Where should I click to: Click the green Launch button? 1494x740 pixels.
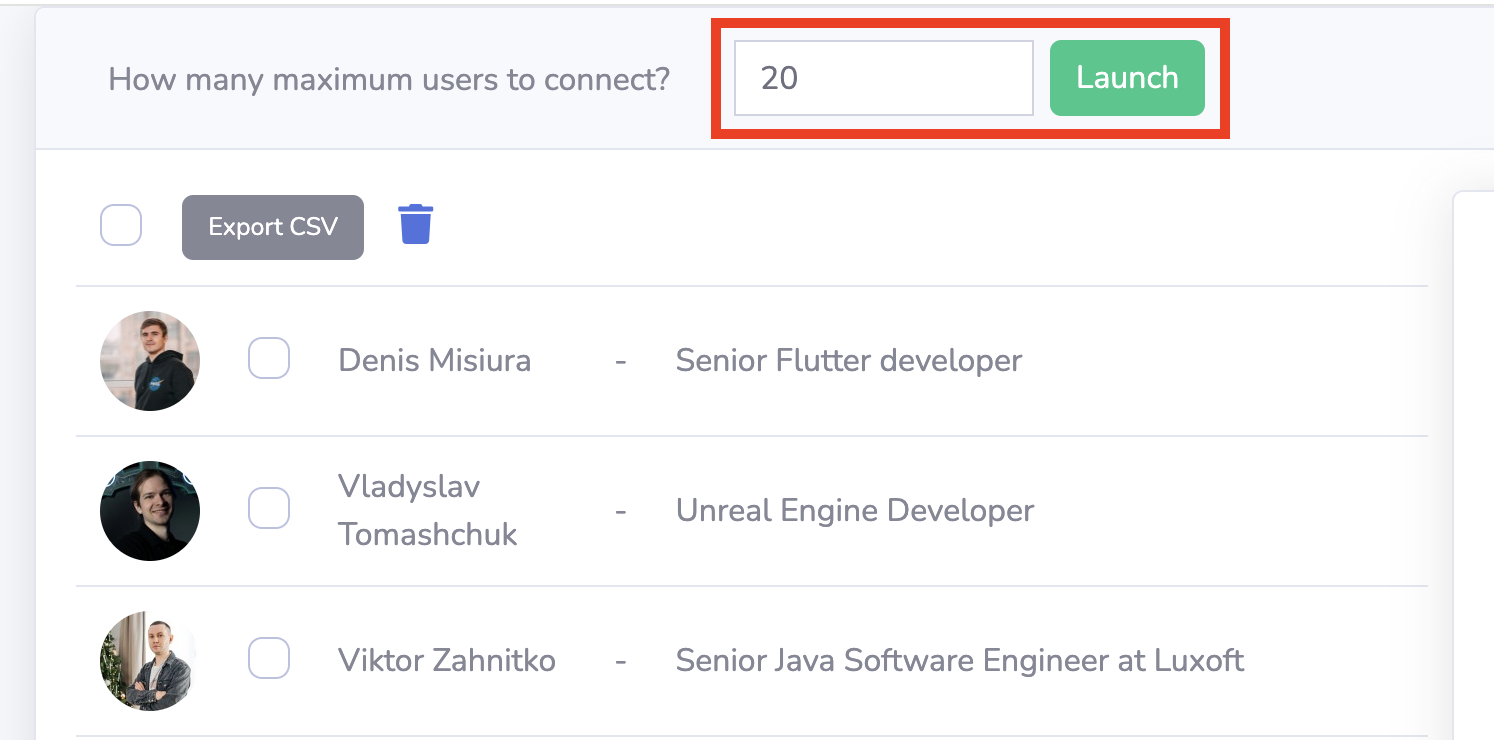1127,78
